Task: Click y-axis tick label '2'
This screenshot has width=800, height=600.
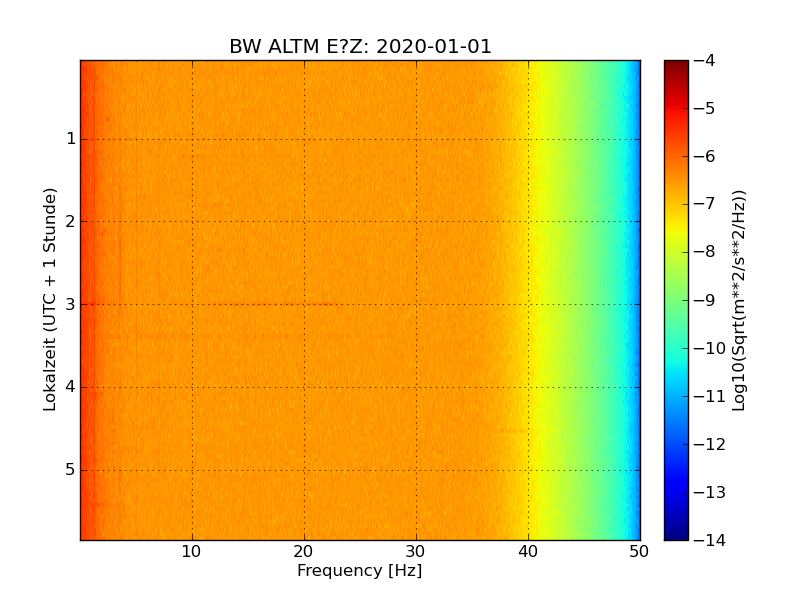Action: click(71, 221)
